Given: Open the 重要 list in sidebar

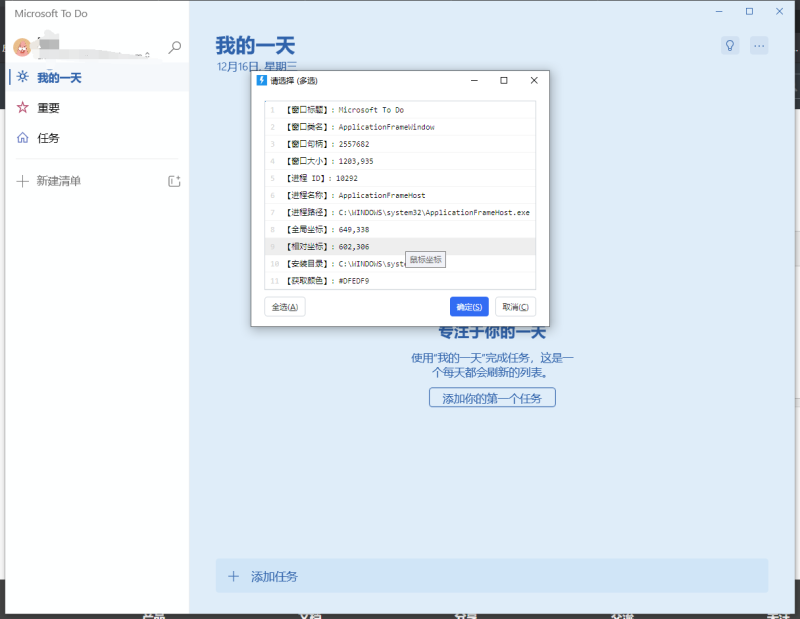Looking at the screenshot, I should pyautogui.click(x=97, y=108).
